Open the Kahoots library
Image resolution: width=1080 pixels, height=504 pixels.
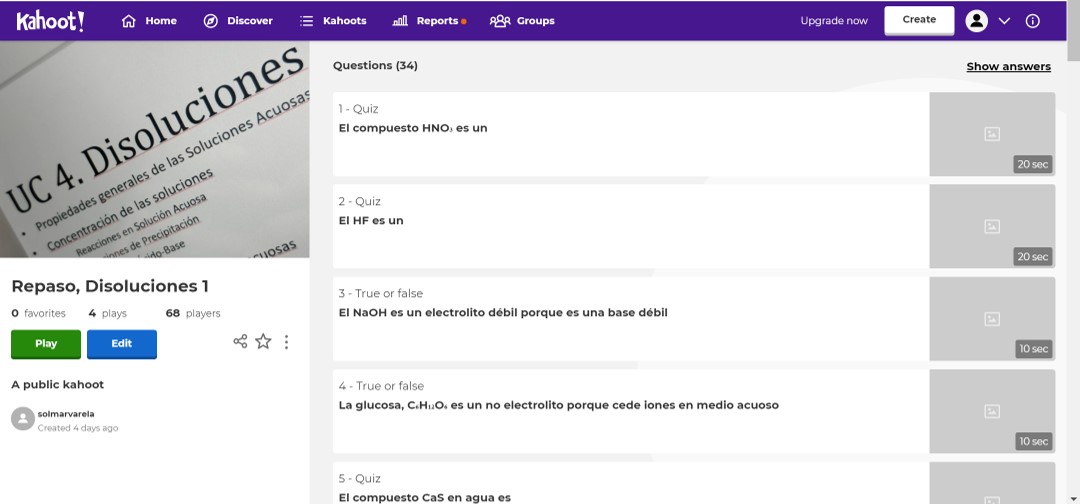(x=333, y=21)
